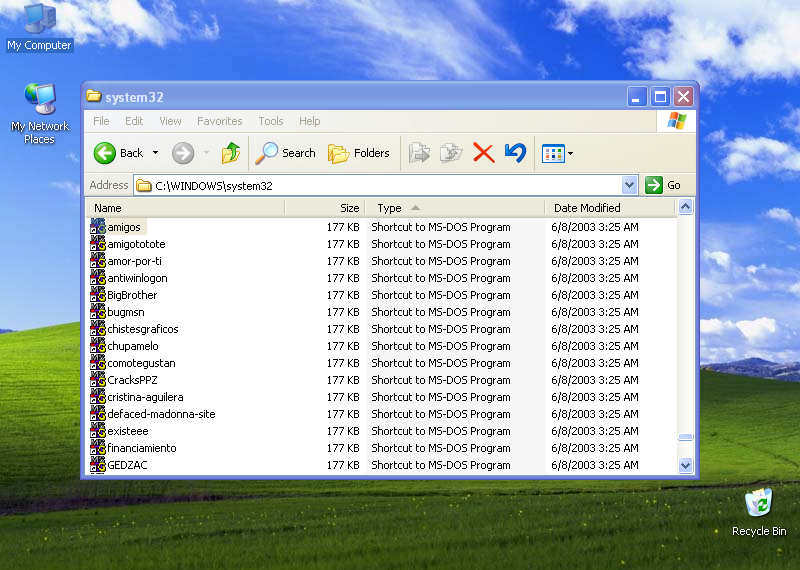Click the 177 KB size of GEDZAC
The image size is (800, 570).
pyautogui.click(x=343, y=464)
